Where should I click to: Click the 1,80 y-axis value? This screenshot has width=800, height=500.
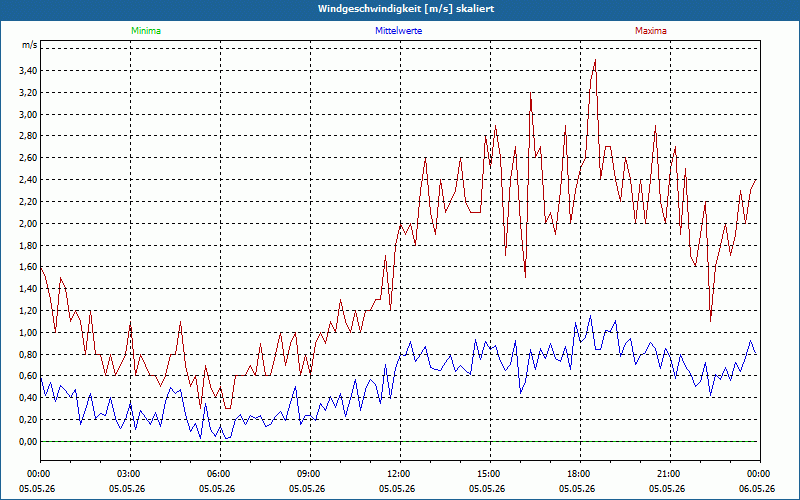[28, 245]
